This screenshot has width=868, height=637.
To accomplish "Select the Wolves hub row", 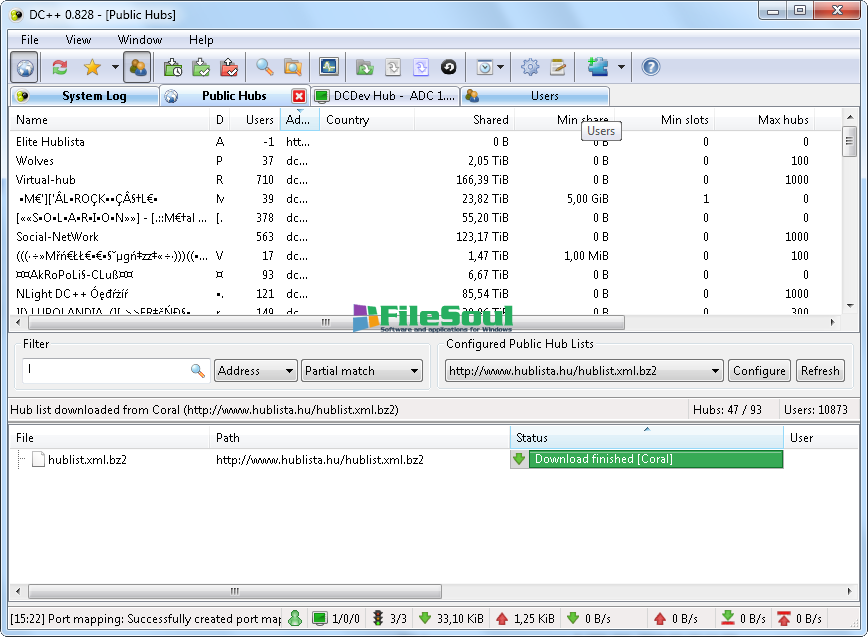I will (x=424, y=161).
